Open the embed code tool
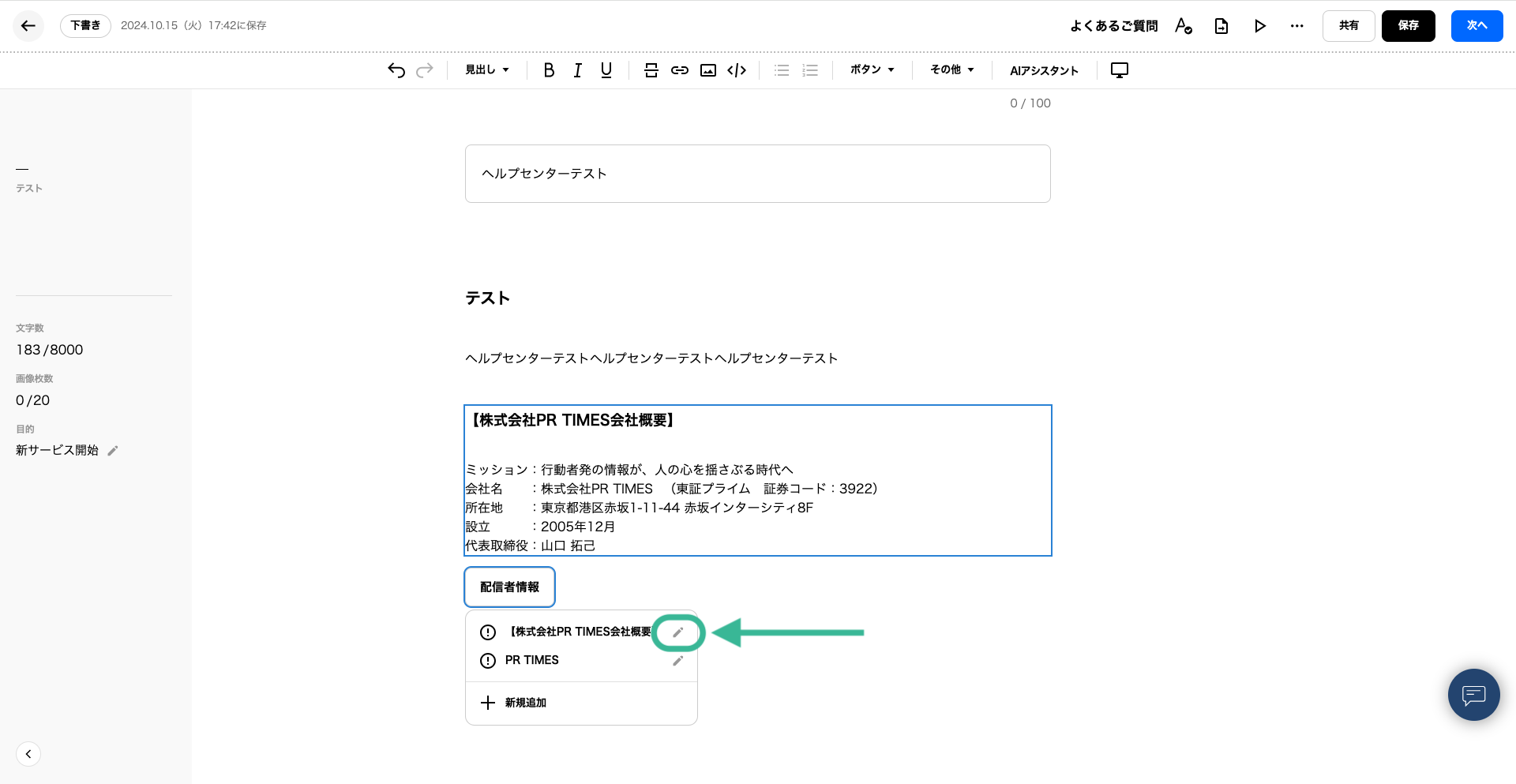 click(x=737, y=70)
